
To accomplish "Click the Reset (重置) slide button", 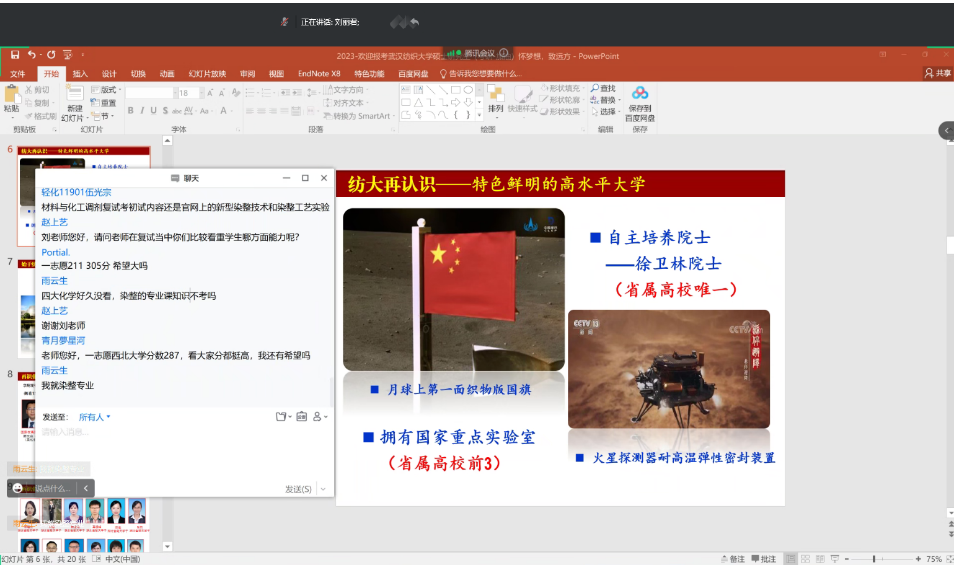I will tap(104, 103).
